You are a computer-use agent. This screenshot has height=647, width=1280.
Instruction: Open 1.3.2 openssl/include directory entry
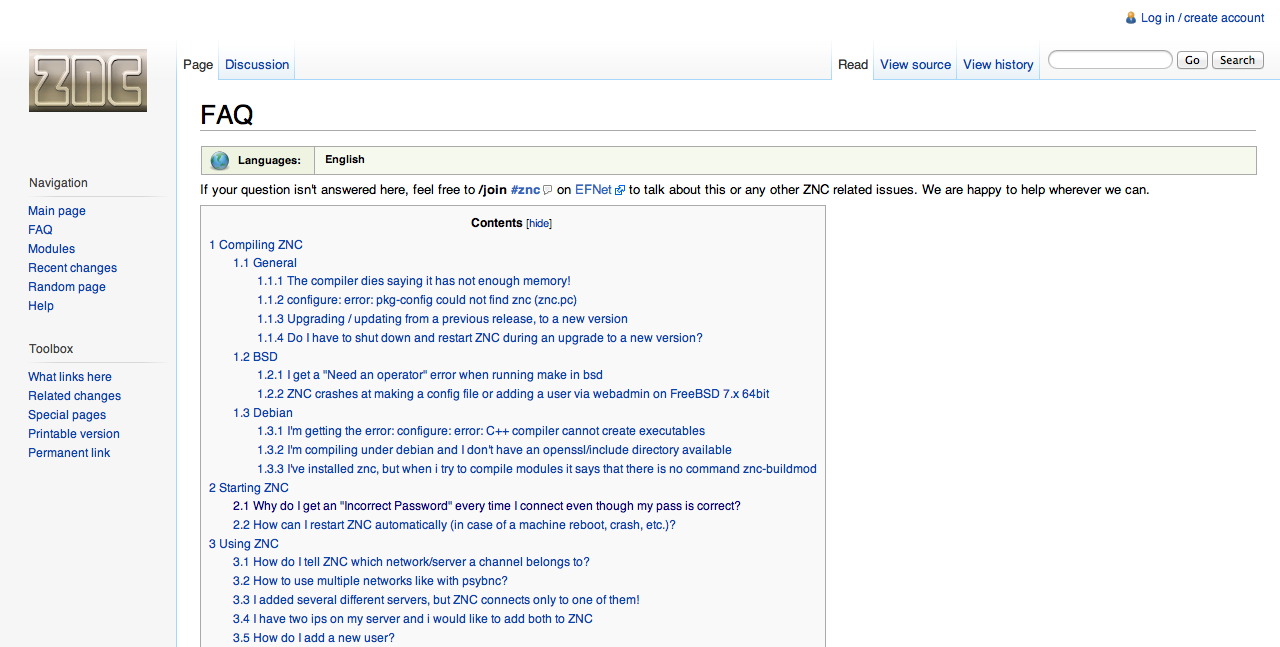tap(494, 450)
